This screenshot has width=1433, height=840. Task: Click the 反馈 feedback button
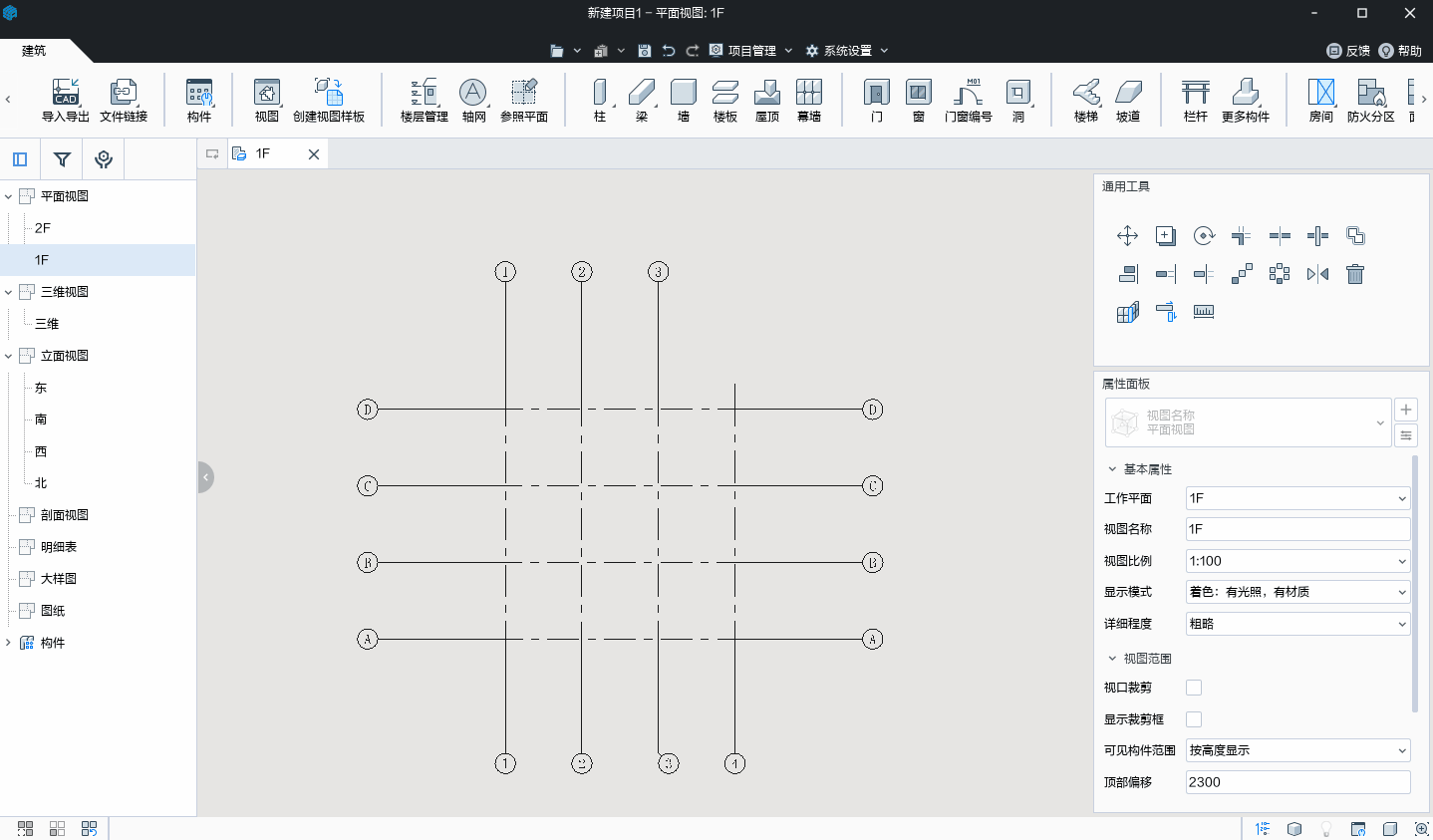click(x=1348, y=51)
